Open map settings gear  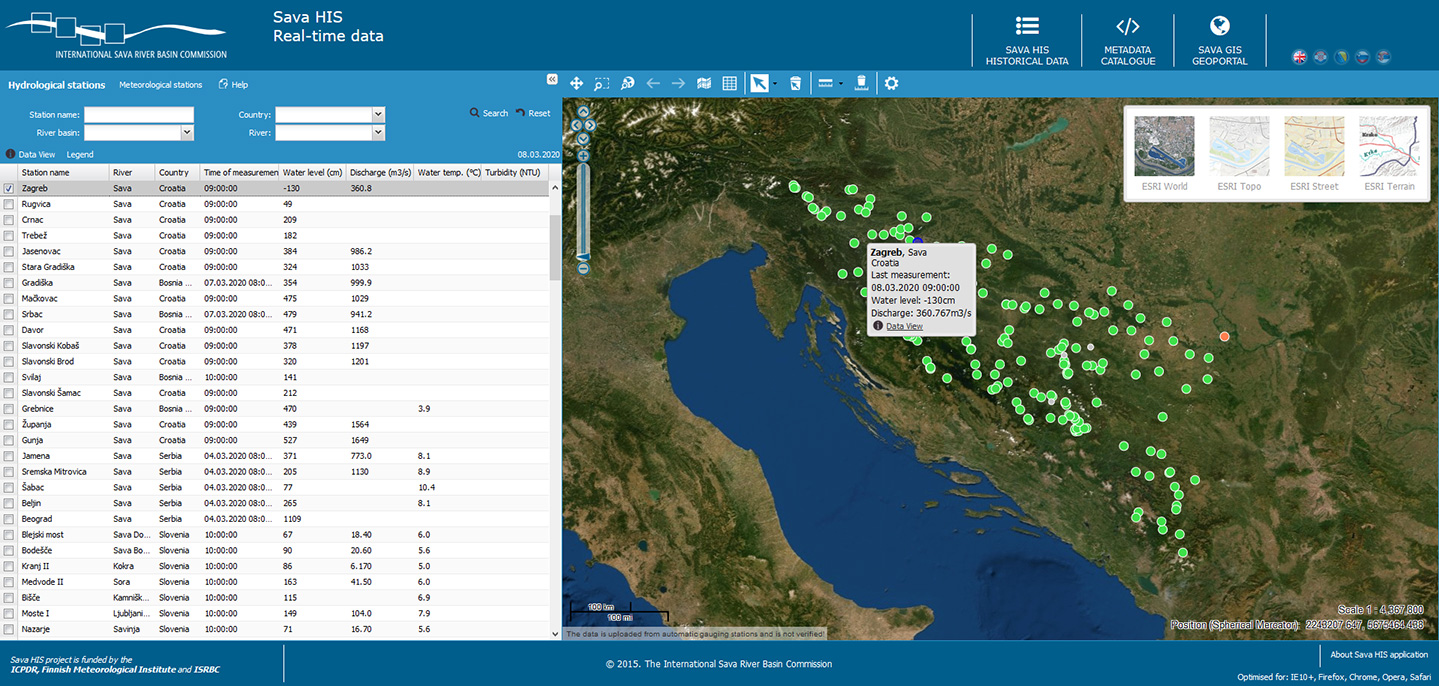coord(891,83)
